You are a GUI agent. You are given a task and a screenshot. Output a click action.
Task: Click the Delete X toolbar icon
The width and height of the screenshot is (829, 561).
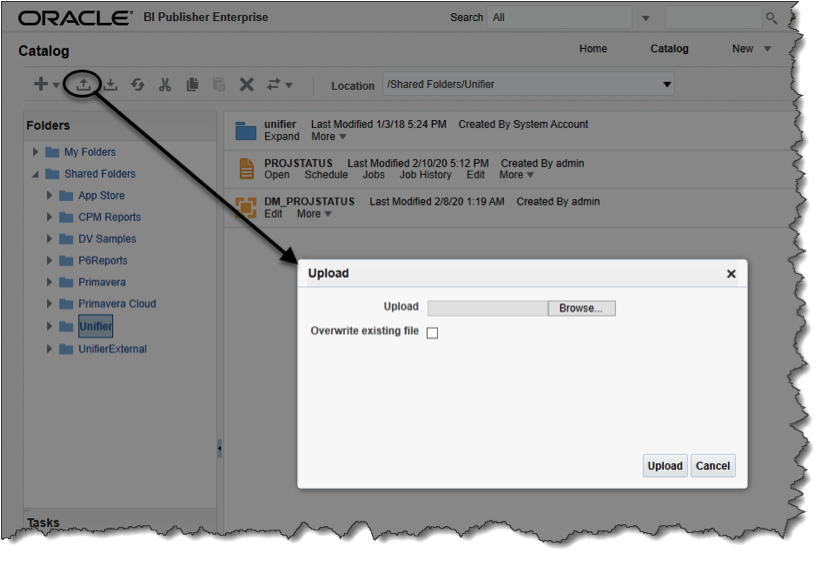coord(246,85)
